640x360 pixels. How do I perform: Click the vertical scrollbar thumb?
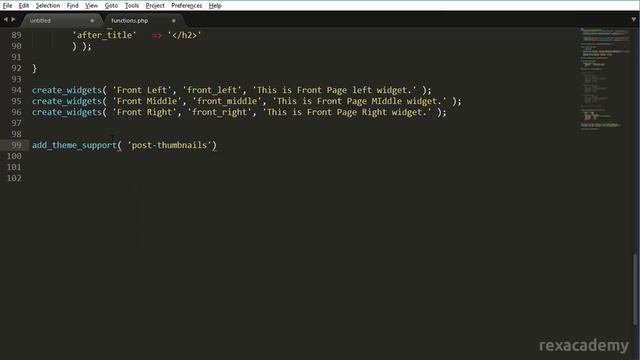635,290
